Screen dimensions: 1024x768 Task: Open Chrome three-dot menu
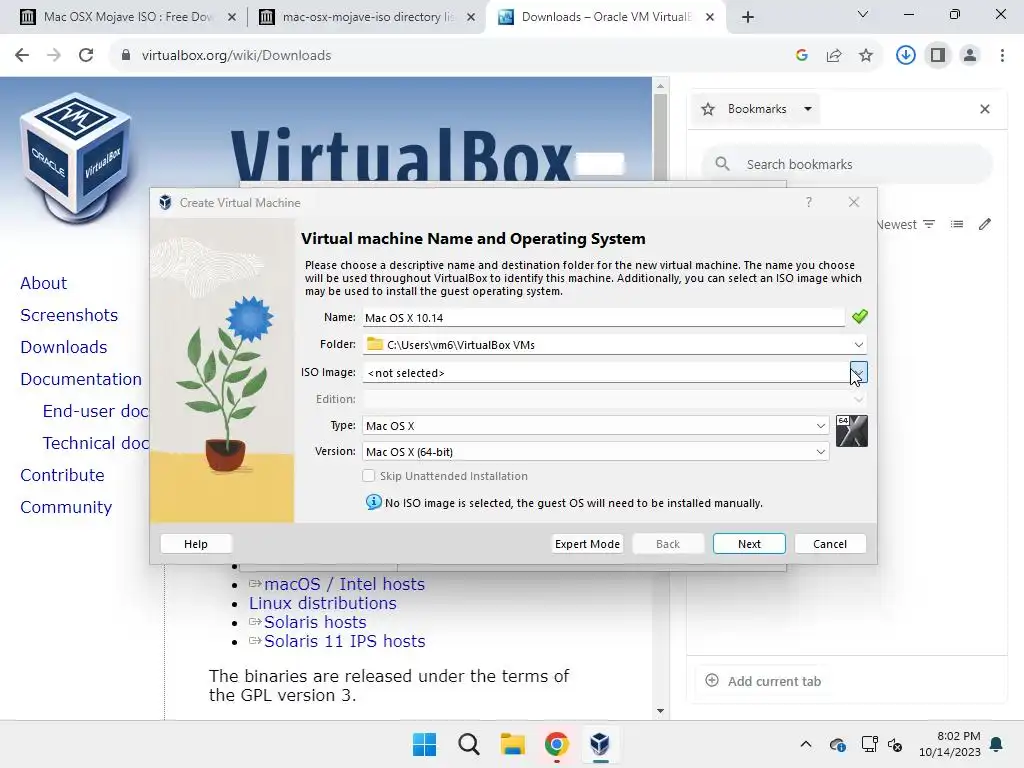pyautogui.click(x=1002, y=56)
